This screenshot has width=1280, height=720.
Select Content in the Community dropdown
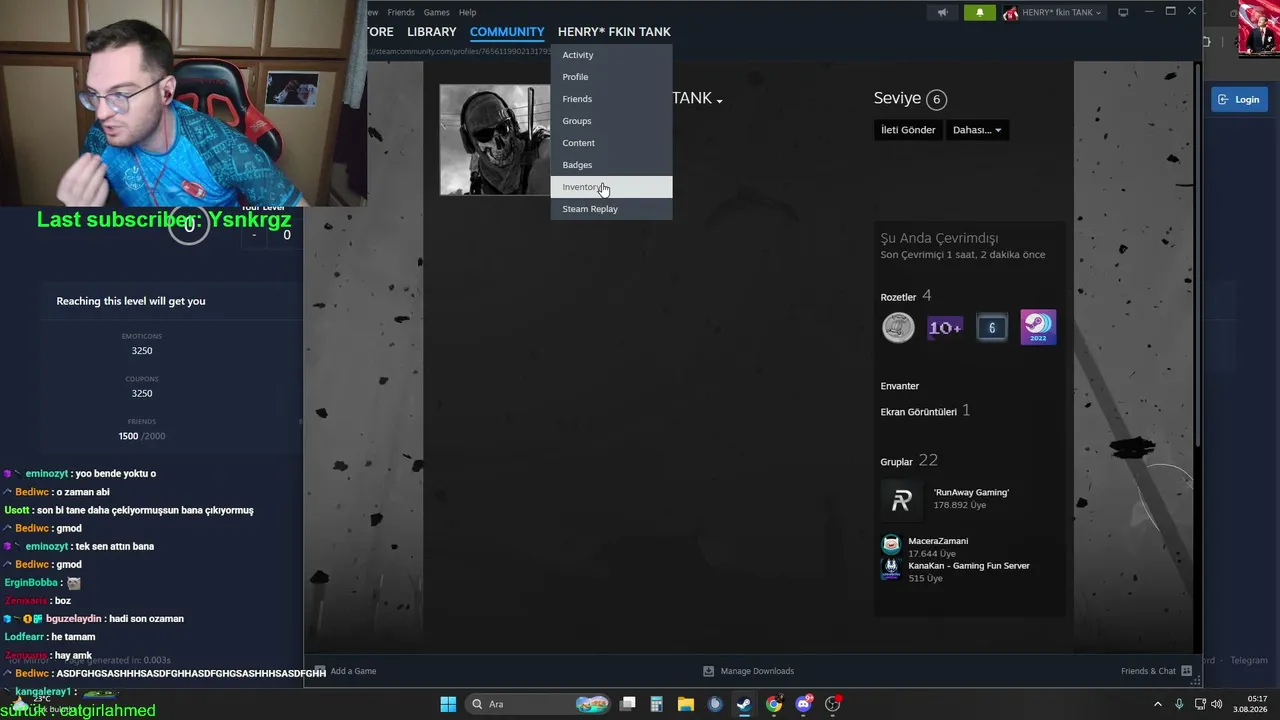coord(611,143)
